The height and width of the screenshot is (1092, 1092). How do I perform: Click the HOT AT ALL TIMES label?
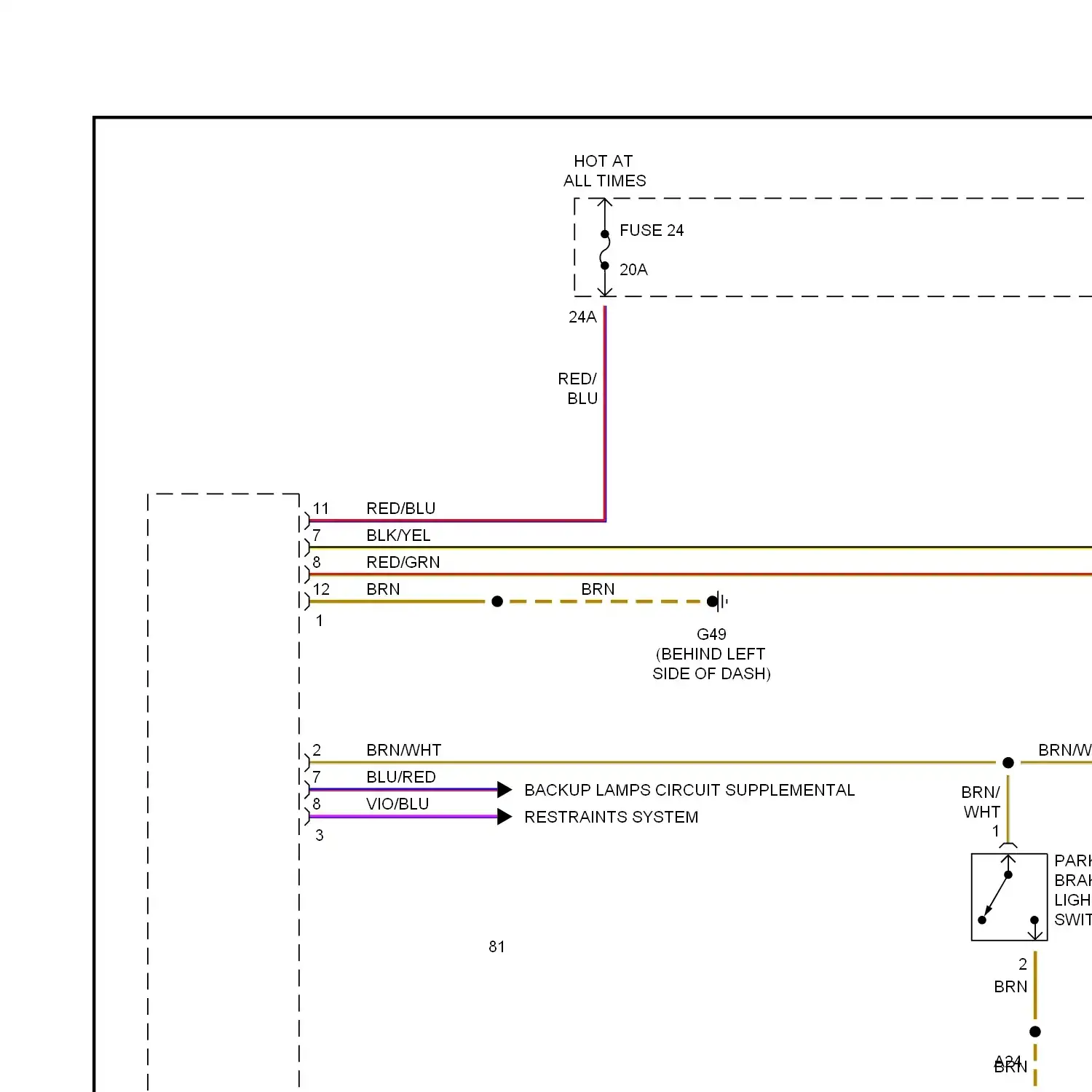pyautogui.click(x=604, y=171)
